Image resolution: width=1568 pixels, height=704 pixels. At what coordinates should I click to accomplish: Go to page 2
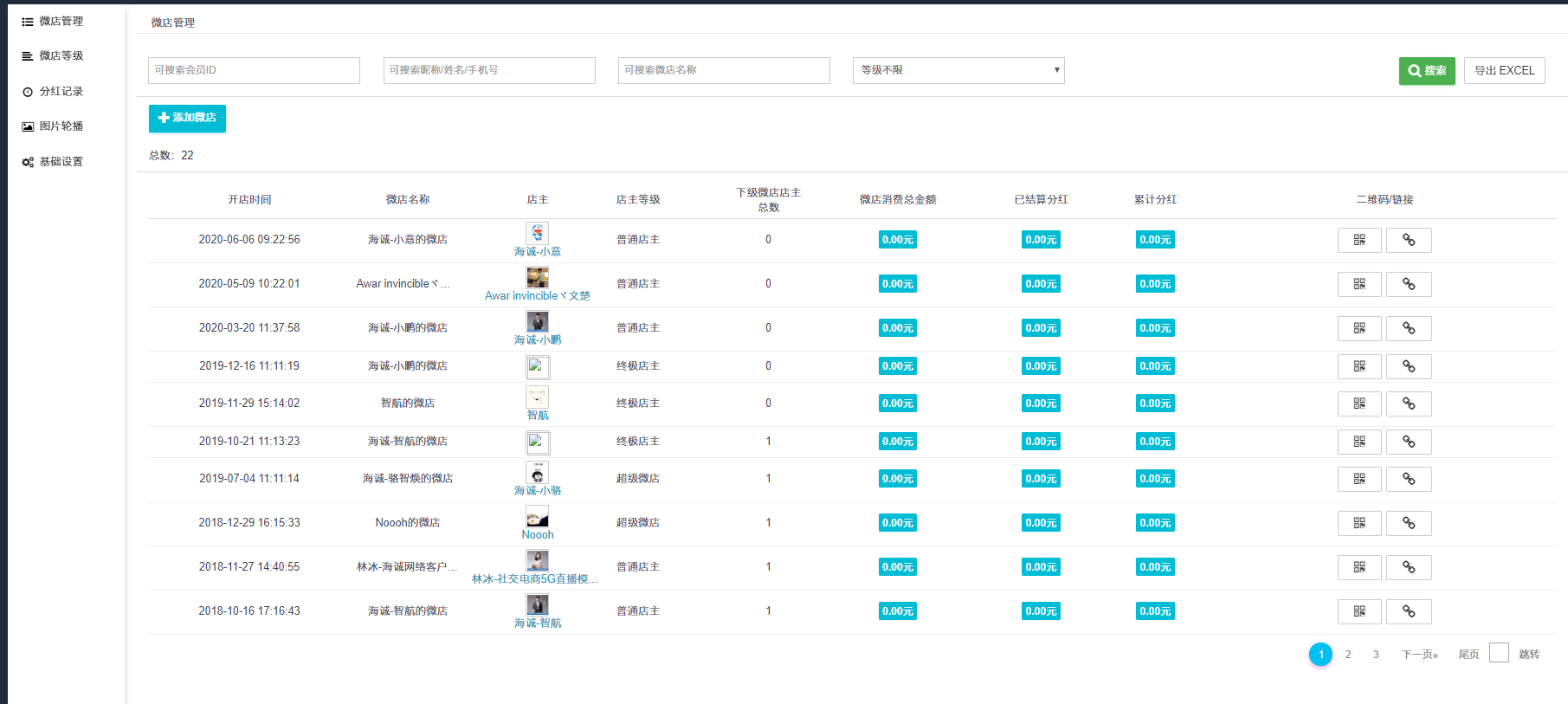1348,655
